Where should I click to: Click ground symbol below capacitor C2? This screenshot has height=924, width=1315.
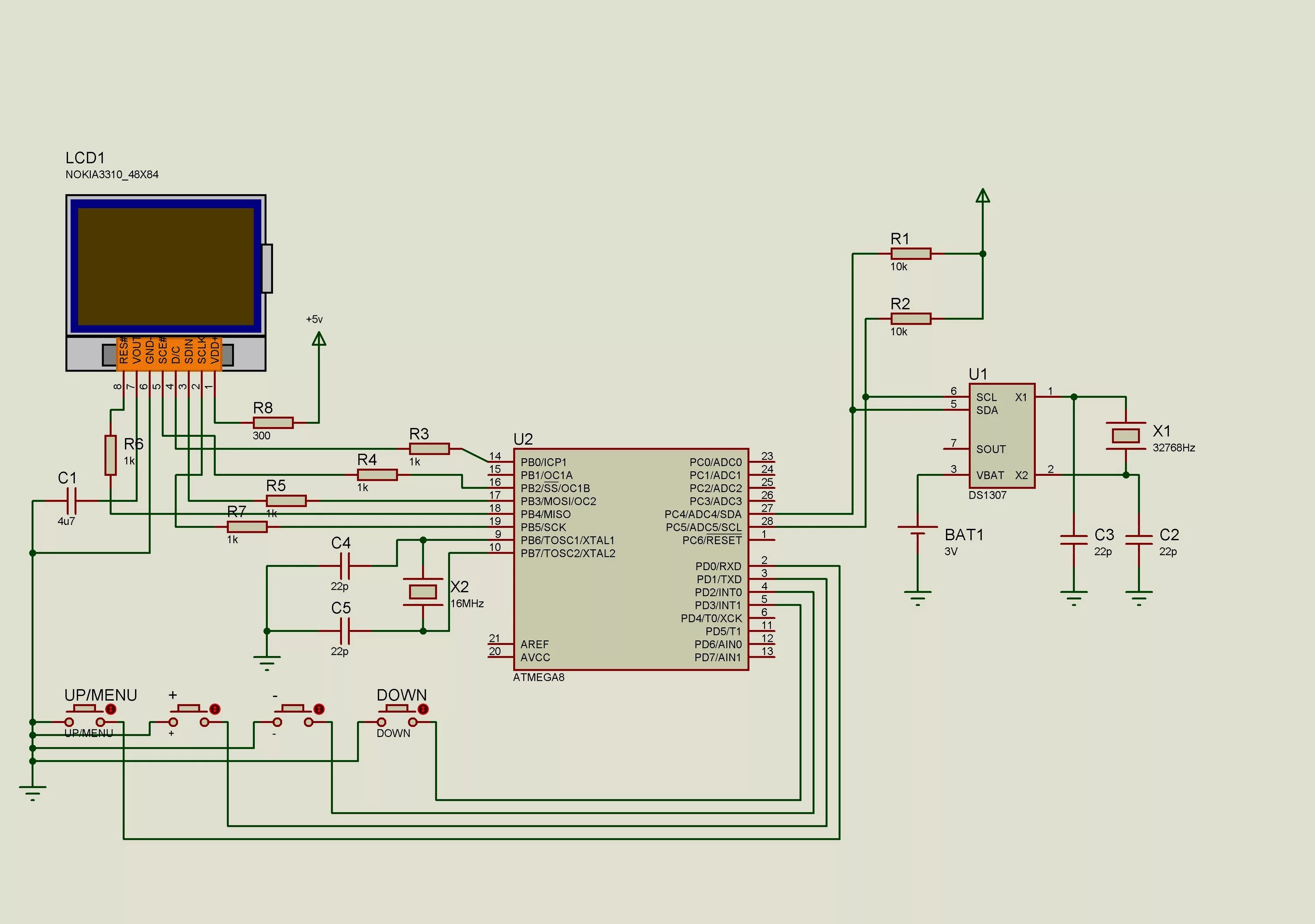(x=1139, y=598)
